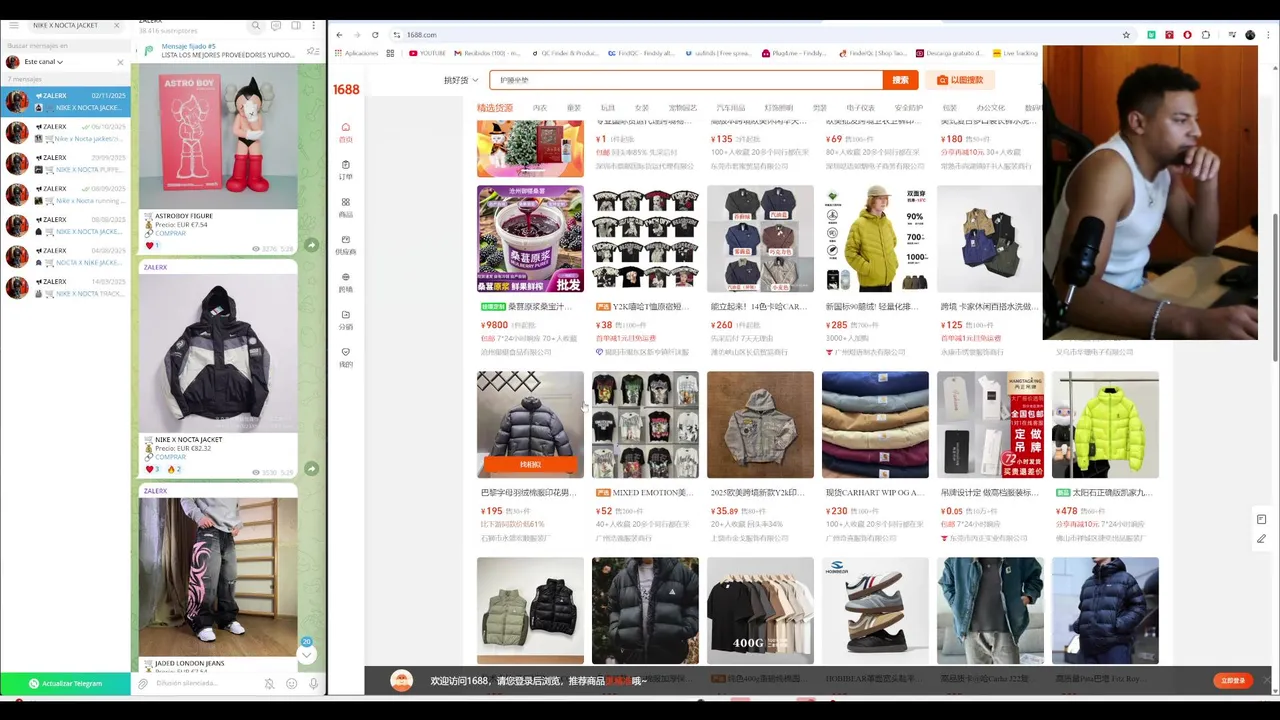The width and height of the screenshot is (1280, 720).
Task: Click the browser back arrow
Action: (339, 35)
